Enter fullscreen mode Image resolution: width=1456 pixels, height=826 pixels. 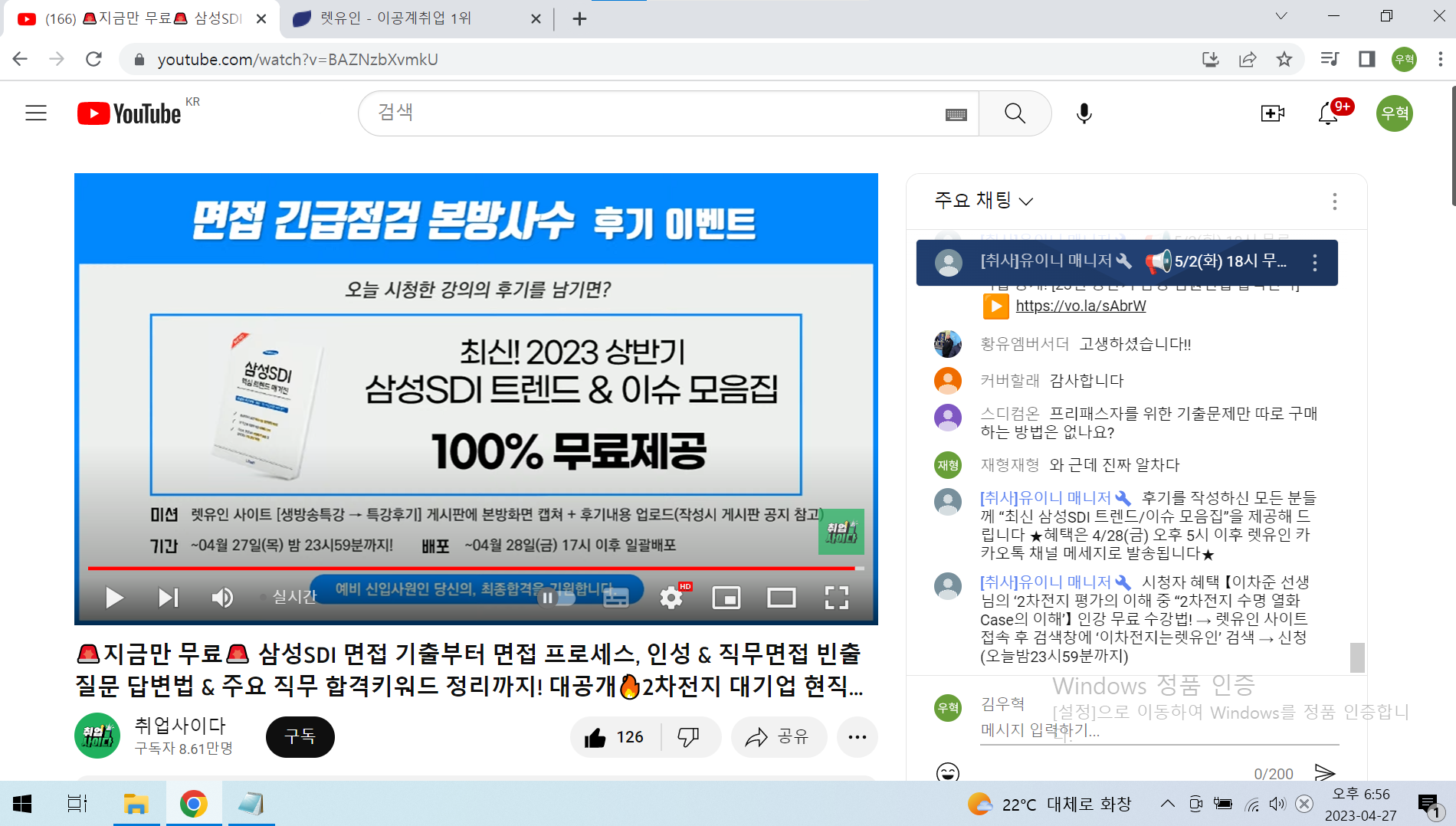pos(836,598)
